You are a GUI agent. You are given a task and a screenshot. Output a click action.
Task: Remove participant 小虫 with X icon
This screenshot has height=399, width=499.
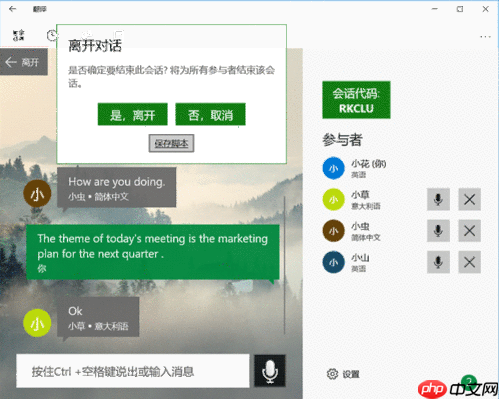[x=469, y=231]
